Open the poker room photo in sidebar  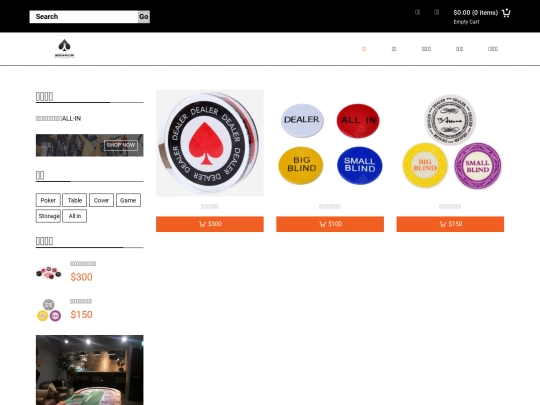90,370
